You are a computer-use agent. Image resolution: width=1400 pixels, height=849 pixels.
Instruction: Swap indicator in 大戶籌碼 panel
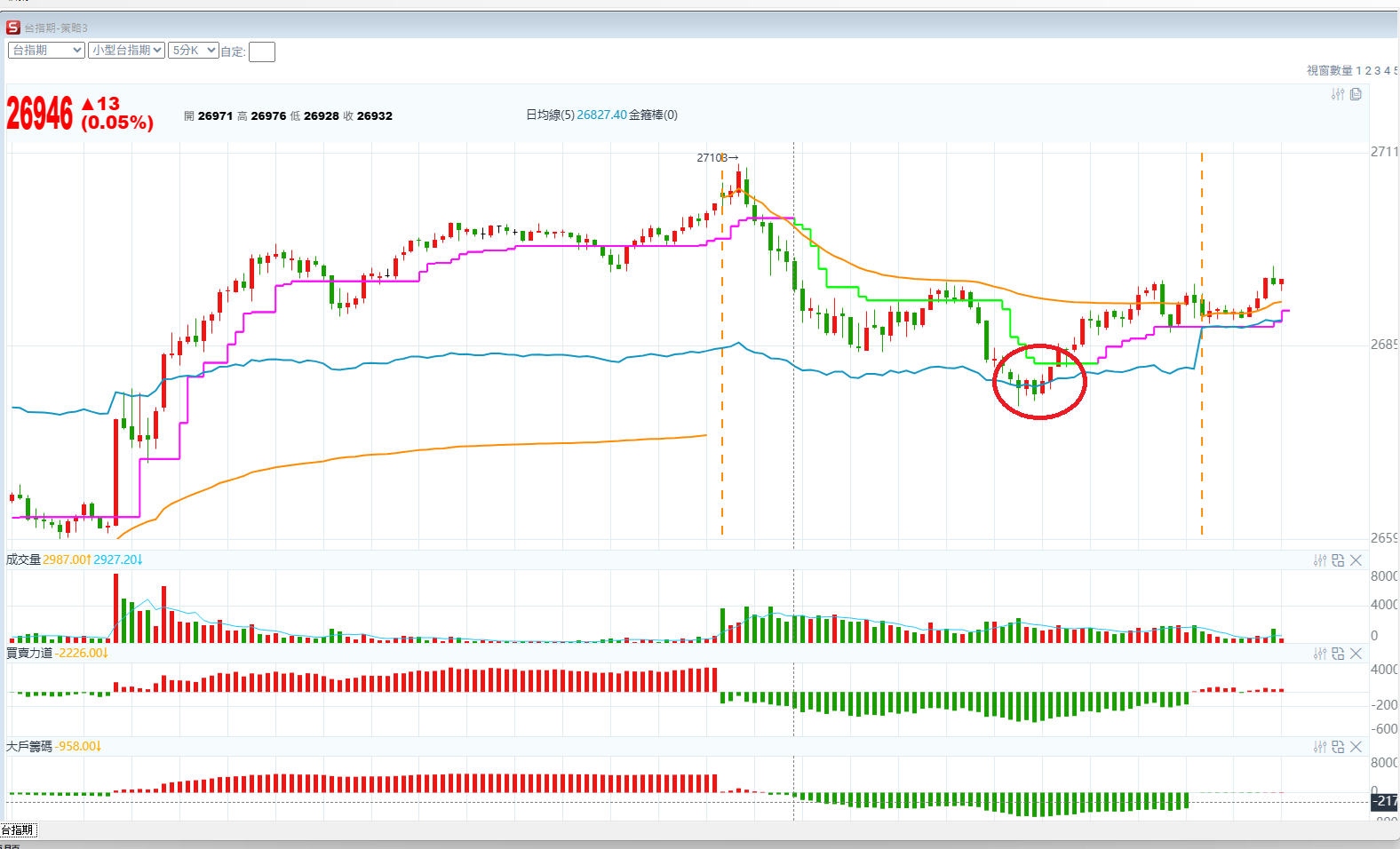(1338, 747)
